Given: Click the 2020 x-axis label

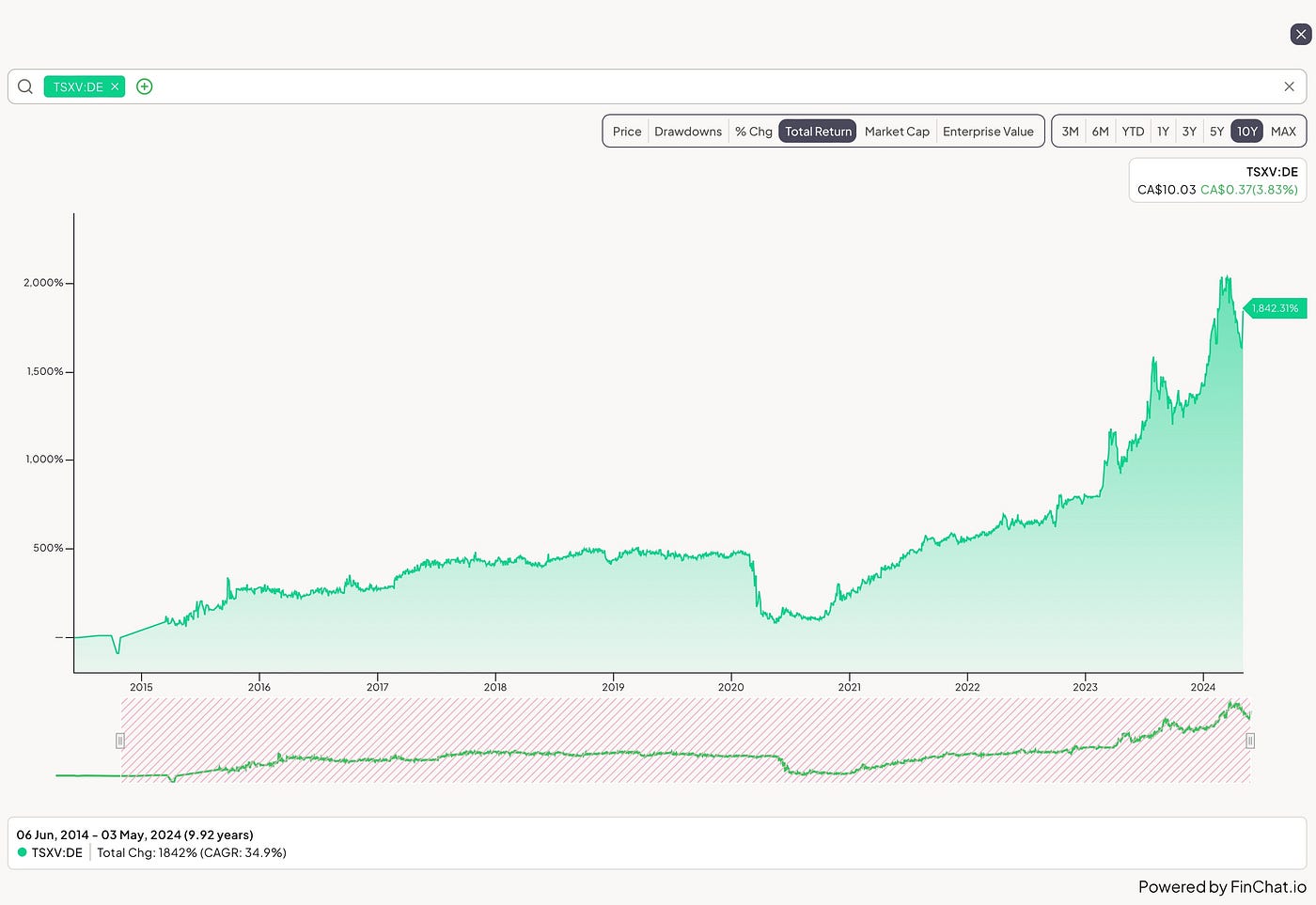Looking at the screenshot, I should click(730, 687).
